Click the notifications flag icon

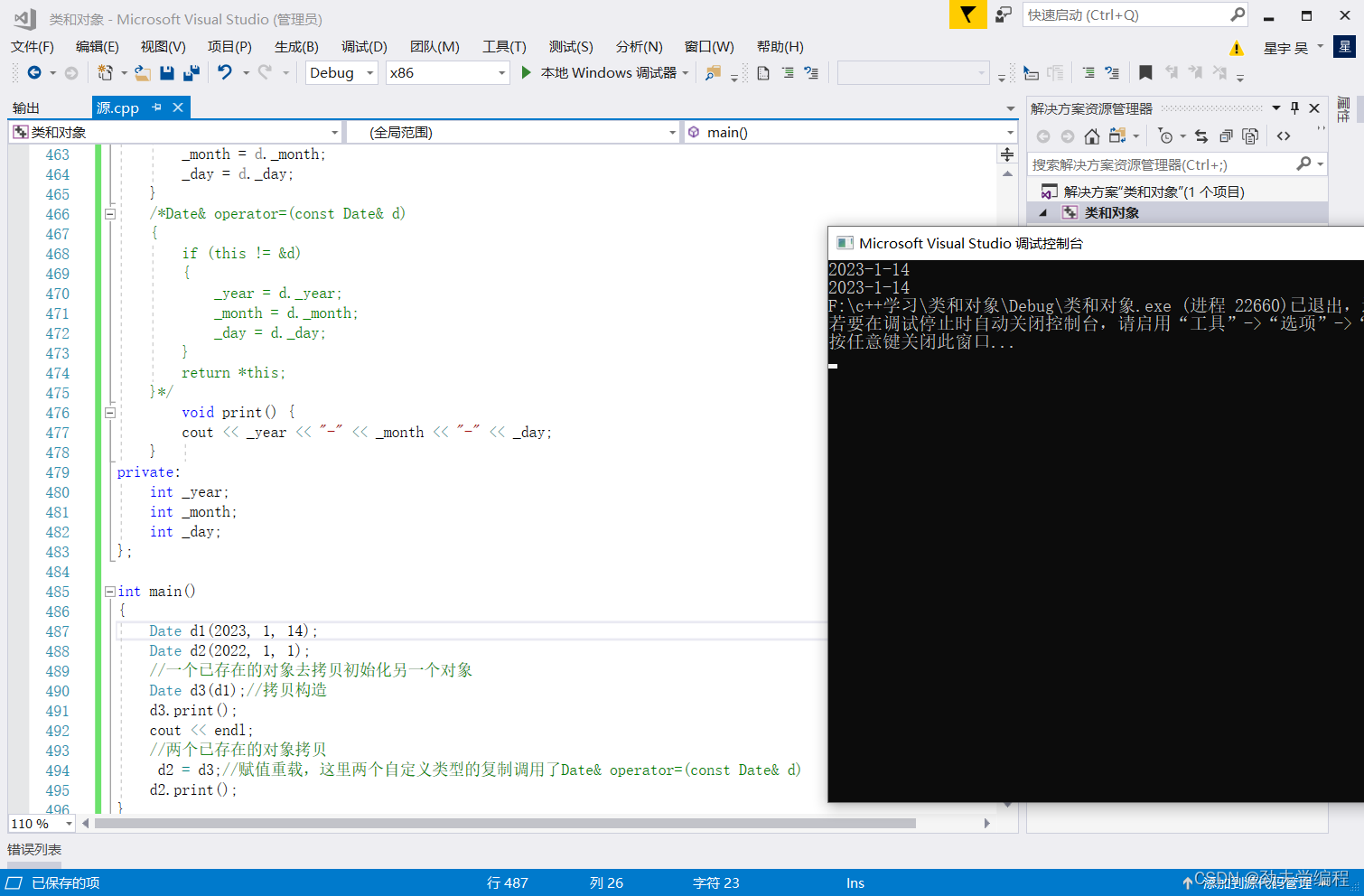pyautogui.click(x=967, y=14)
